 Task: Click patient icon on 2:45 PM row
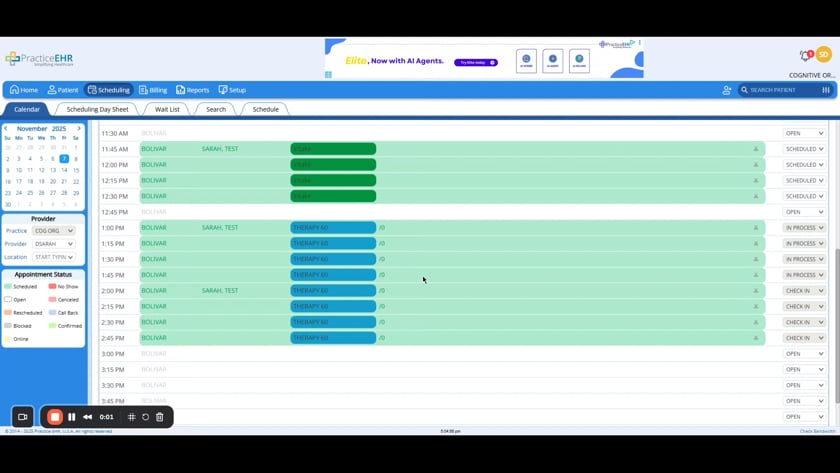pyautogui.click(x=756, y=338)
